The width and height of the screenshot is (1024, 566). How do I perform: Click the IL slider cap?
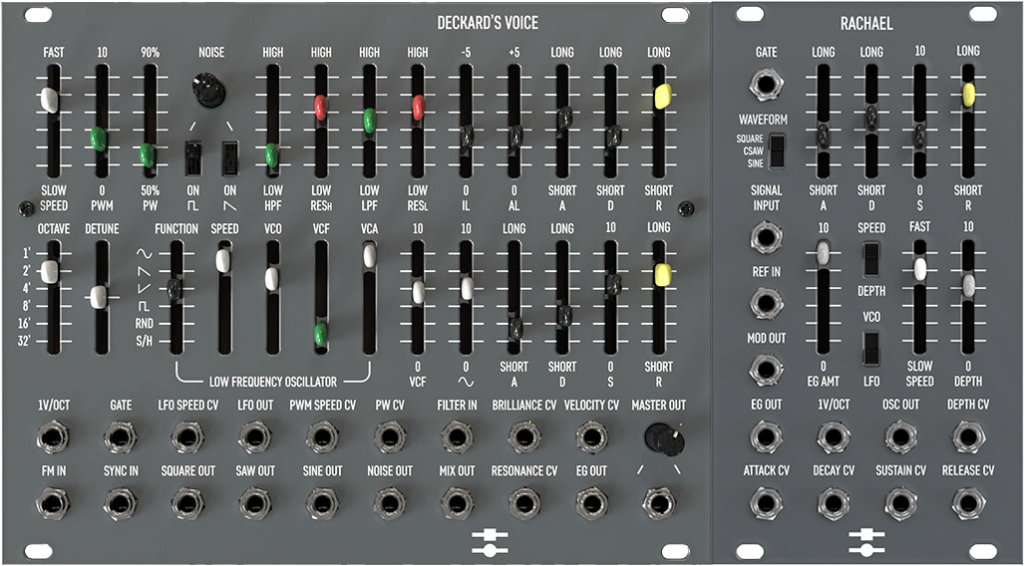pos(467,138)
